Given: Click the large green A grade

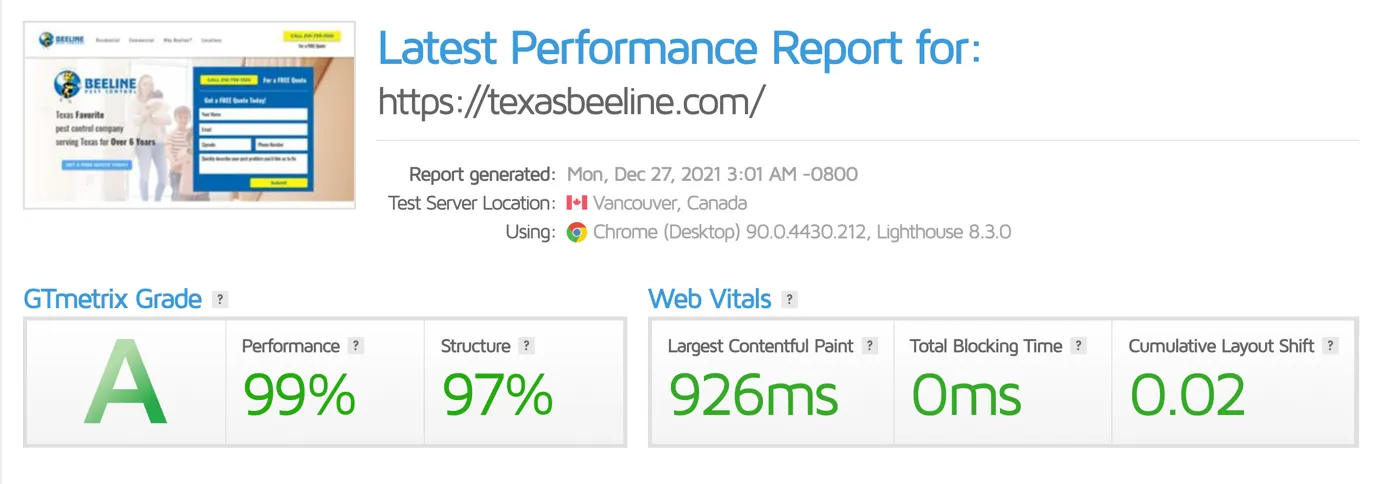Looking at the screenshot, I should (x=125, y=382).
